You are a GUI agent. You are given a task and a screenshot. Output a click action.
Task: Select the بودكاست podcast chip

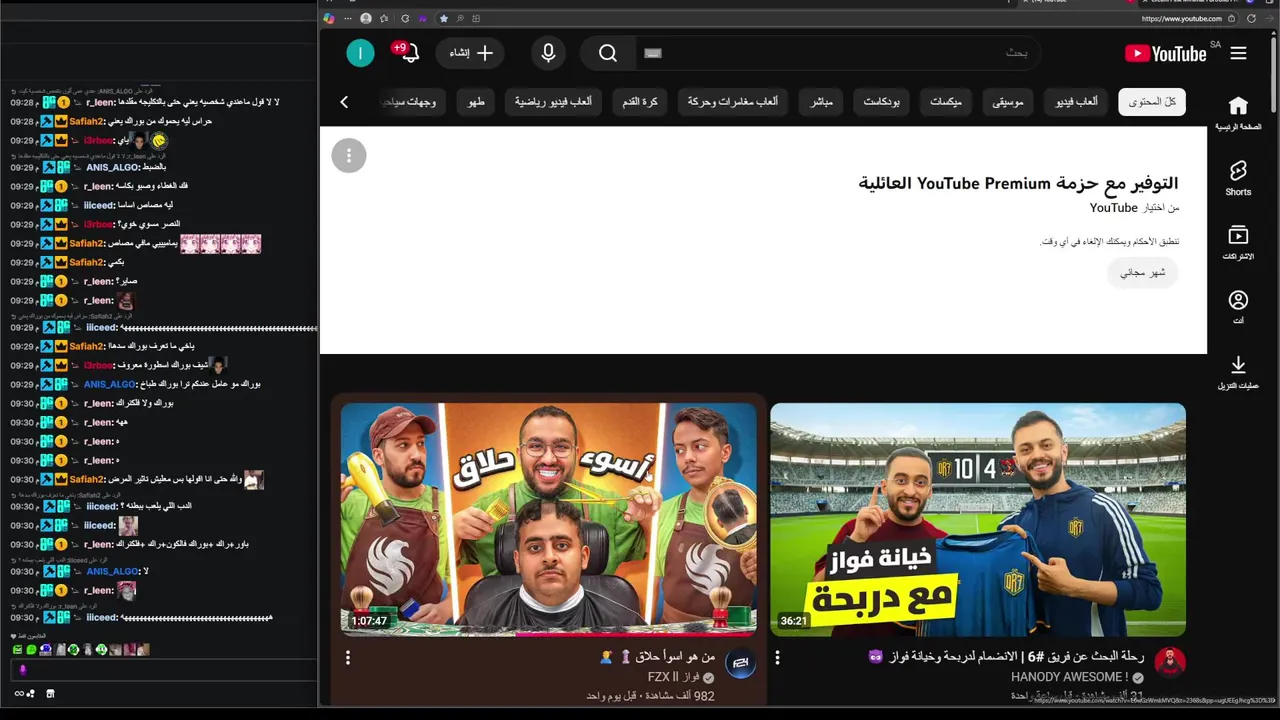882,102
